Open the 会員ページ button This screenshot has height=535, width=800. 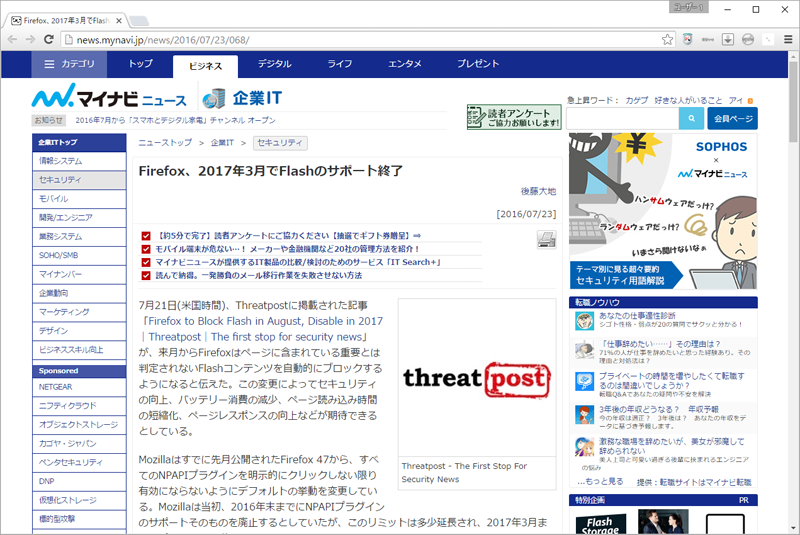pyautogui.click(x=733, y=119)
